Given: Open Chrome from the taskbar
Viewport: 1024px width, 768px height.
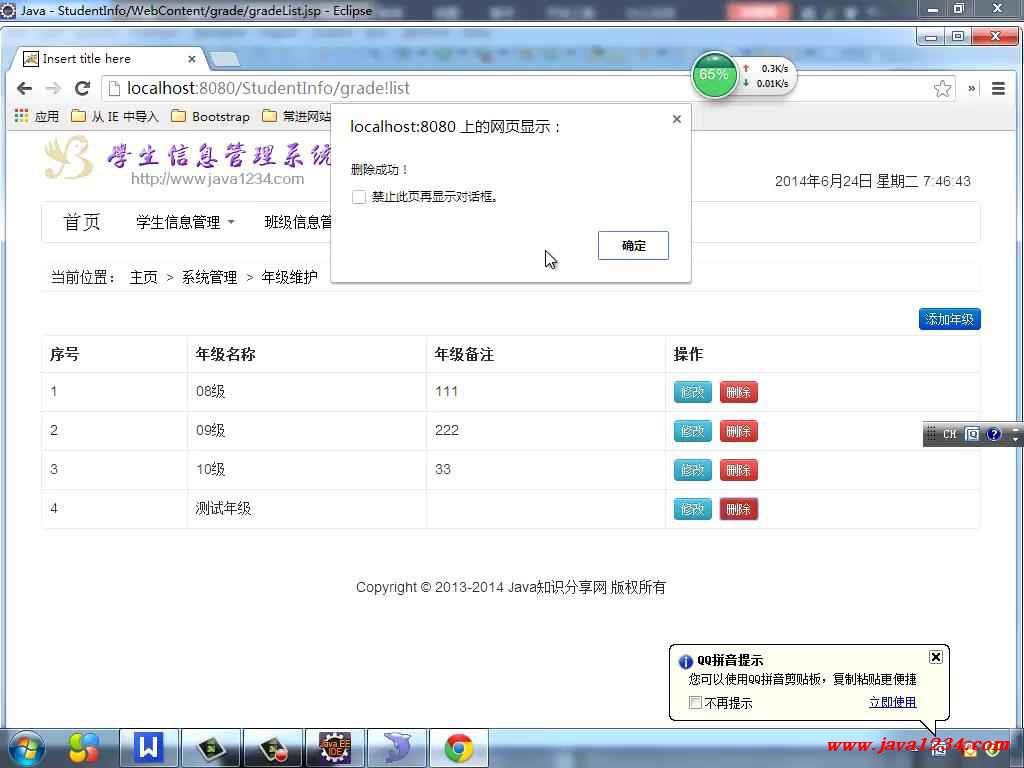Looking at the screenshot, I should 459,748.
